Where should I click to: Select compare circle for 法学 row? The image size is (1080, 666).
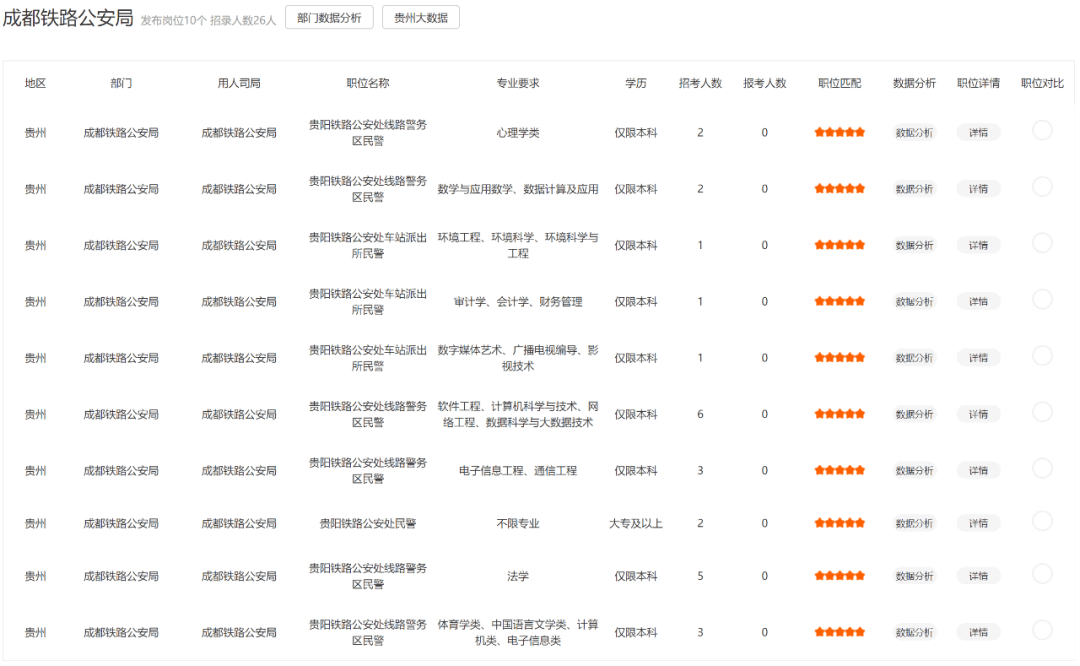point(1042,574)
